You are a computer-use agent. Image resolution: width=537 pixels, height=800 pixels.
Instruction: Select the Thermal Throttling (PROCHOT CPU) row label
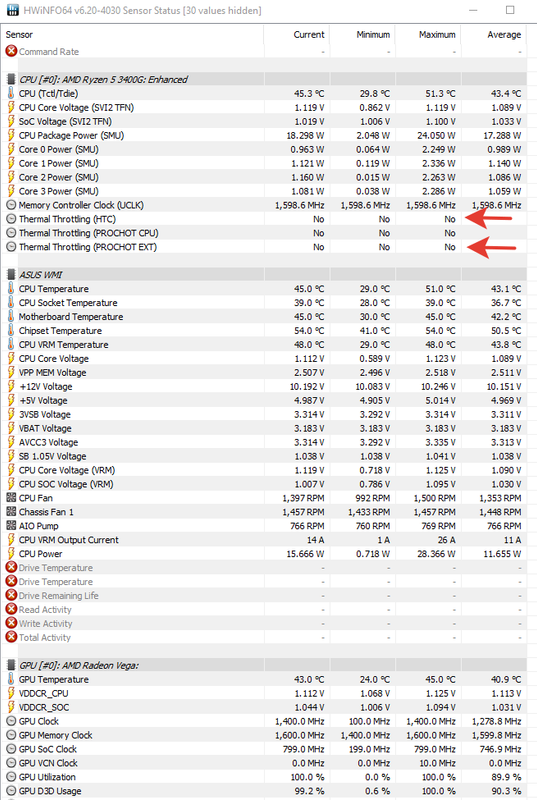89,233
